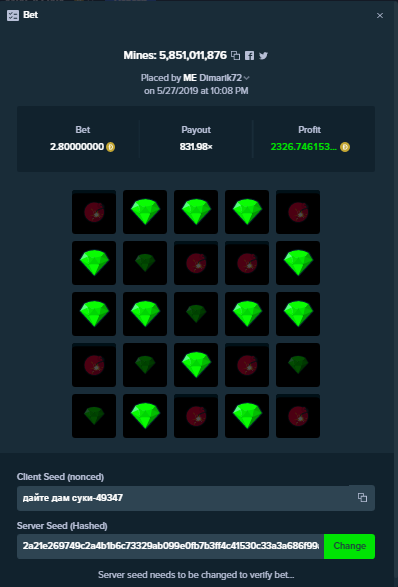Click the green 2326.746153 profit value
This screenshot has width=398, height=587.
click(304, 147)
